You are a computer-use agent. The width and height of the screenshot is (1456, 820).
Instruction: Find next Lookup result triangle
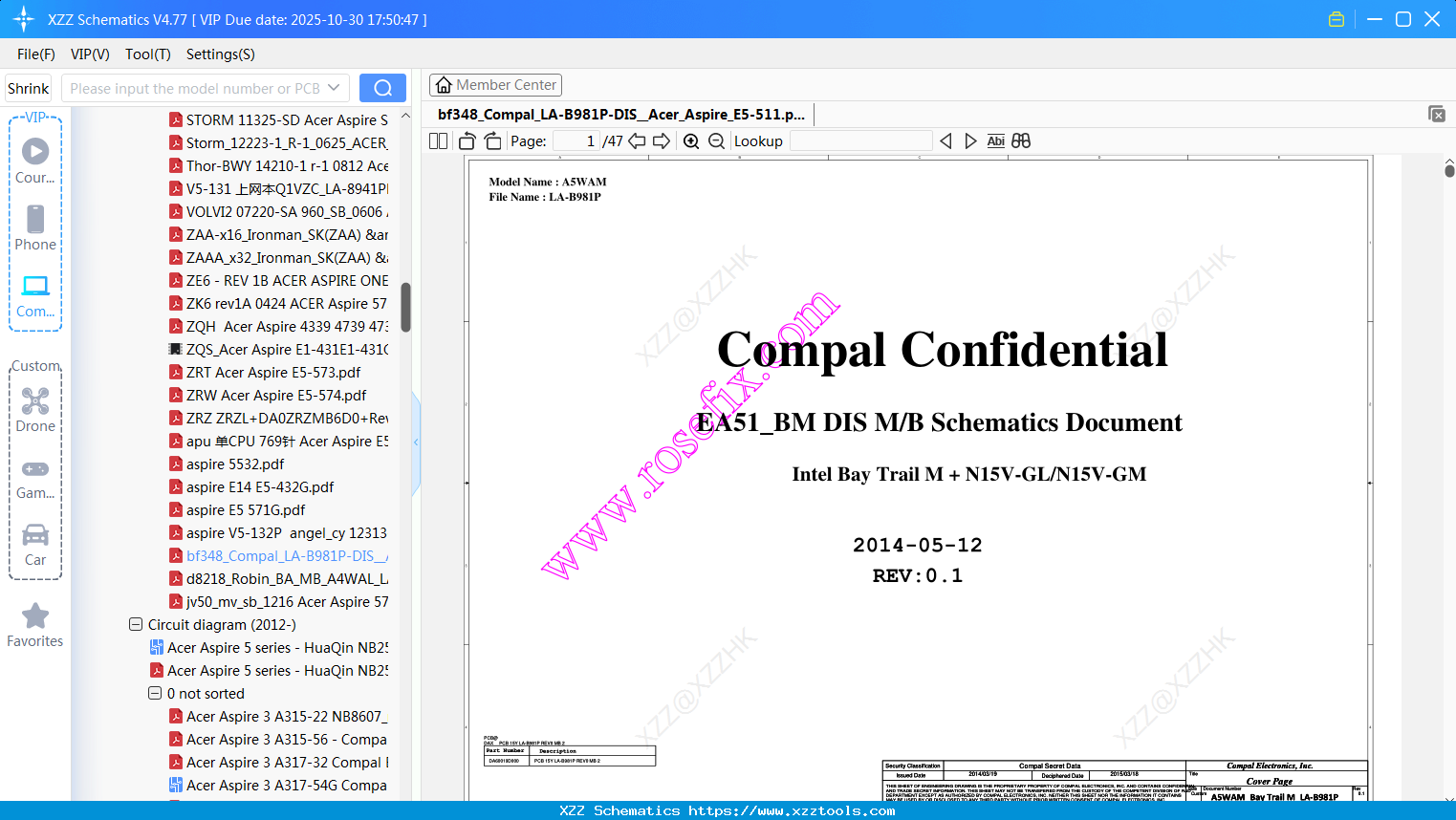click(970, 141)
